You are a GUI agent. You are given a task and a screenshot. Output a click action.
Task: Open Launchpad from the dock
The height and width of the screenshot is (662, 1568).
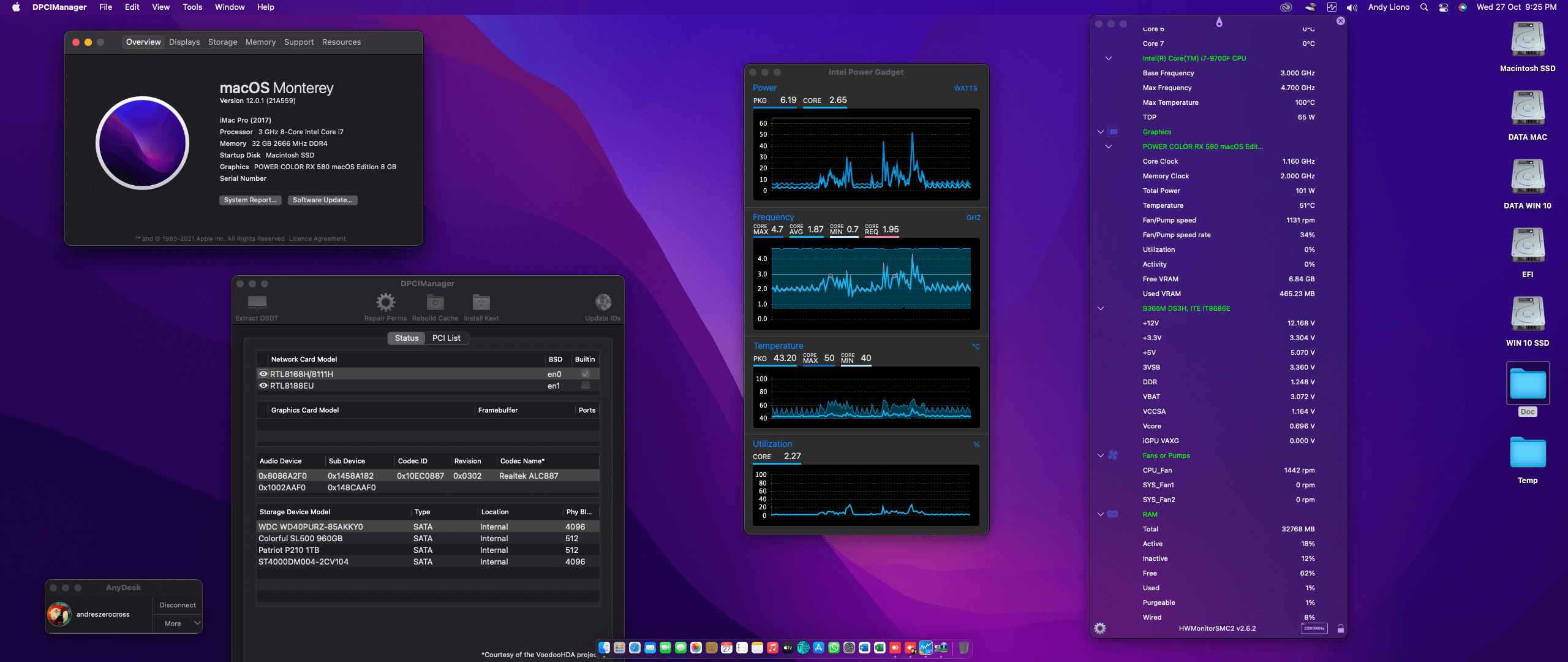(619, 647)
